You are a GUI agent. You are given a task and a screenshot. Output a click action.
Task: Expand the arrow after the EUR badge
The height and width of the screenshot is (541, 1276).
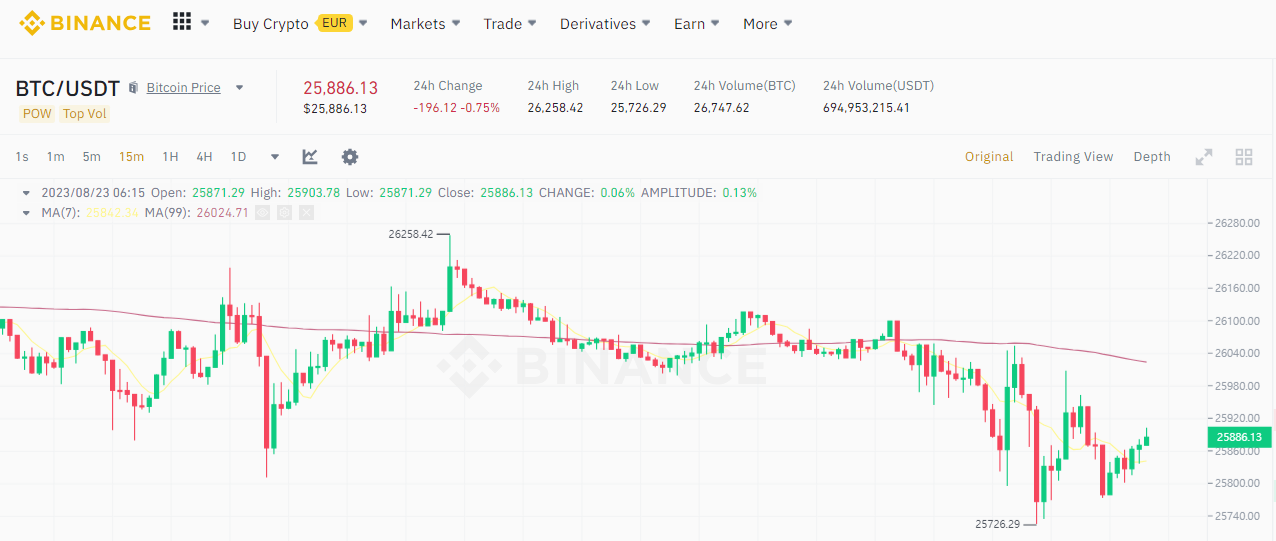point(363,23)
